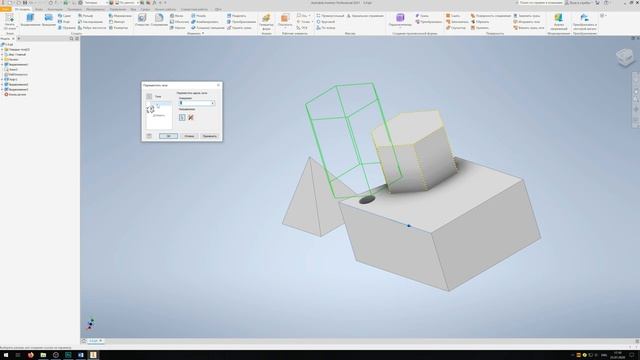The height and width of the screenshot is (360, 640).
Task: Select the Shell (Оболочка) tool
Action: 179,22
